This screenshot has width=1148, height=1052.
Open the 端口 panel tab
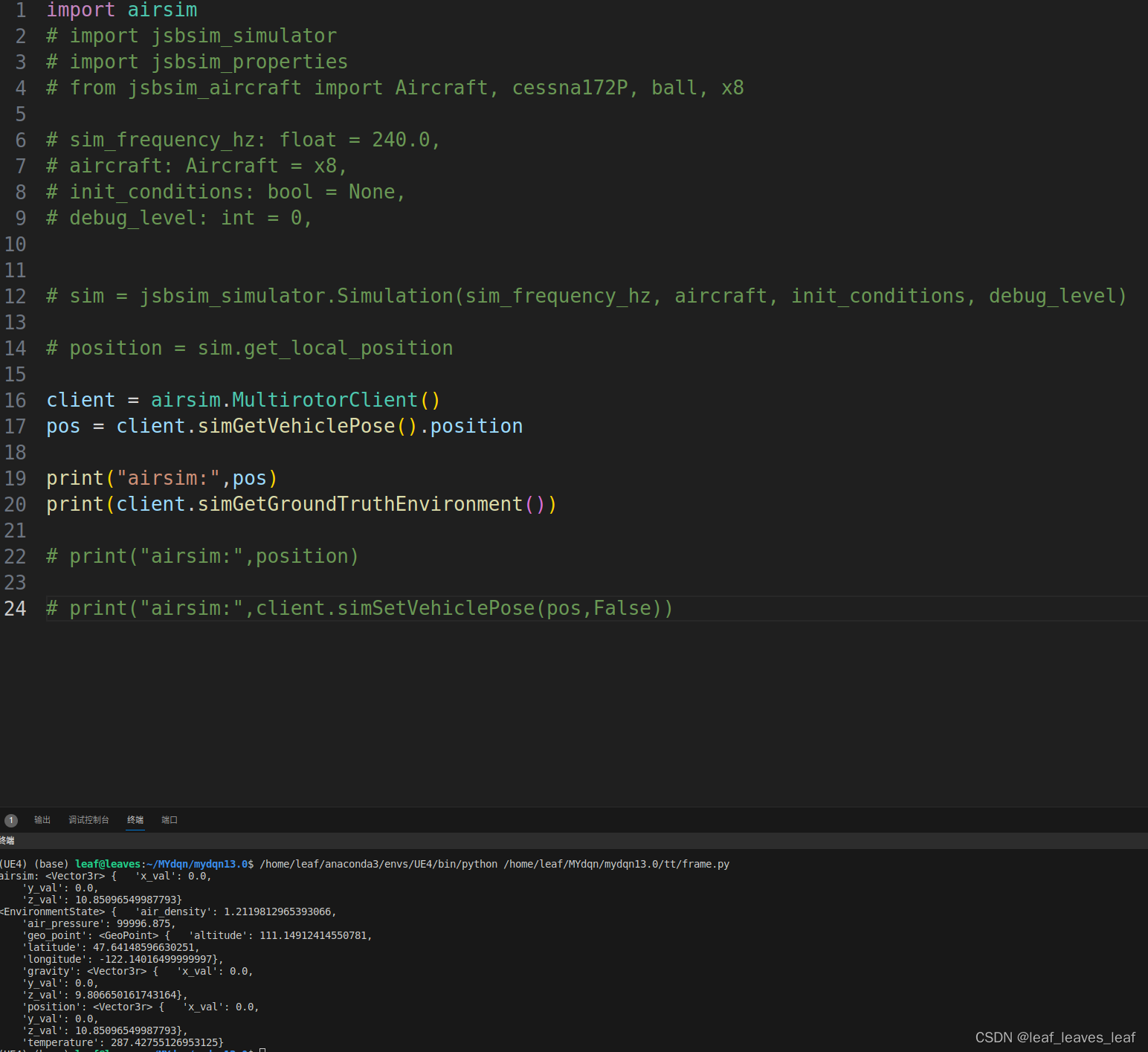[x=170, y=820]
